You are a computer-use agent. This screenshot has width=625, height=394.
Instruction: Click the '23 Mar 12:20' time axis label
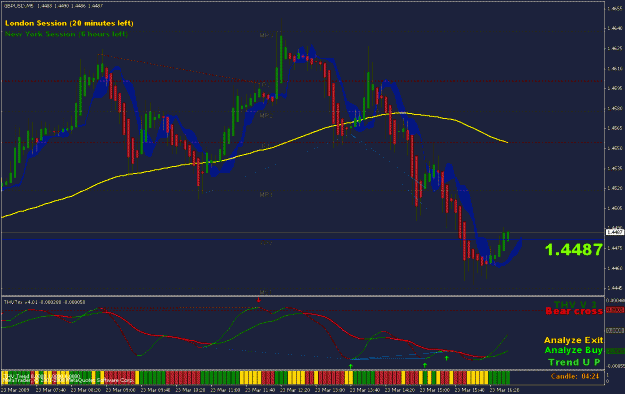tap(295, 390)
